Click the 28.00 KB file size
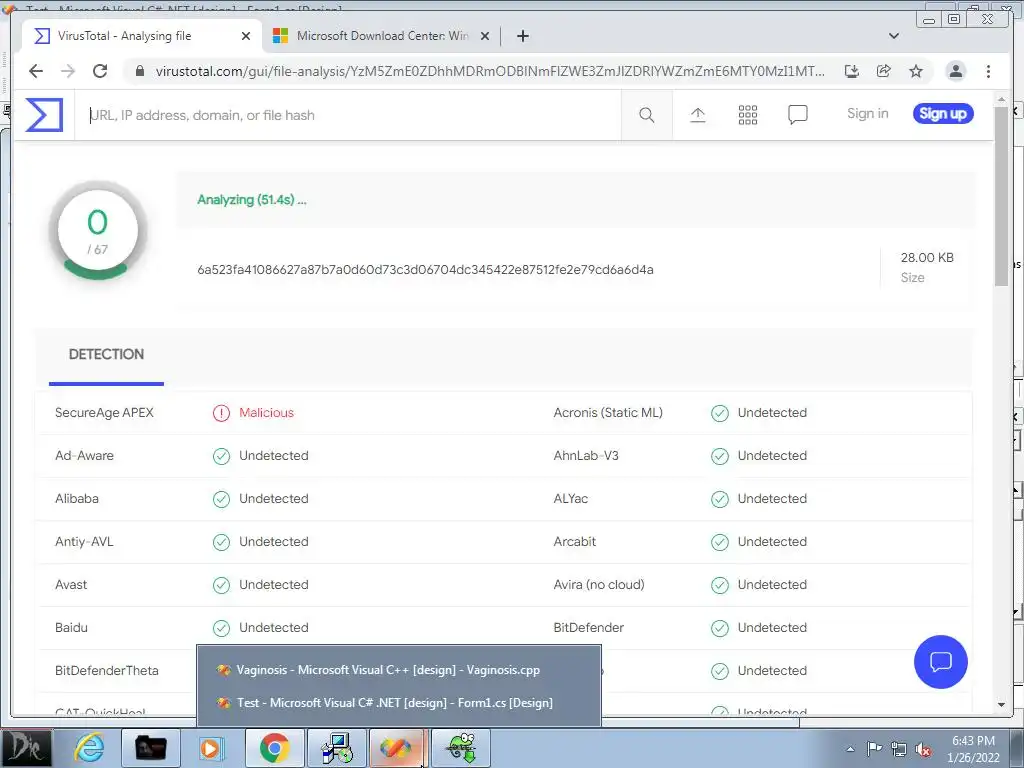 pos(927,258)
